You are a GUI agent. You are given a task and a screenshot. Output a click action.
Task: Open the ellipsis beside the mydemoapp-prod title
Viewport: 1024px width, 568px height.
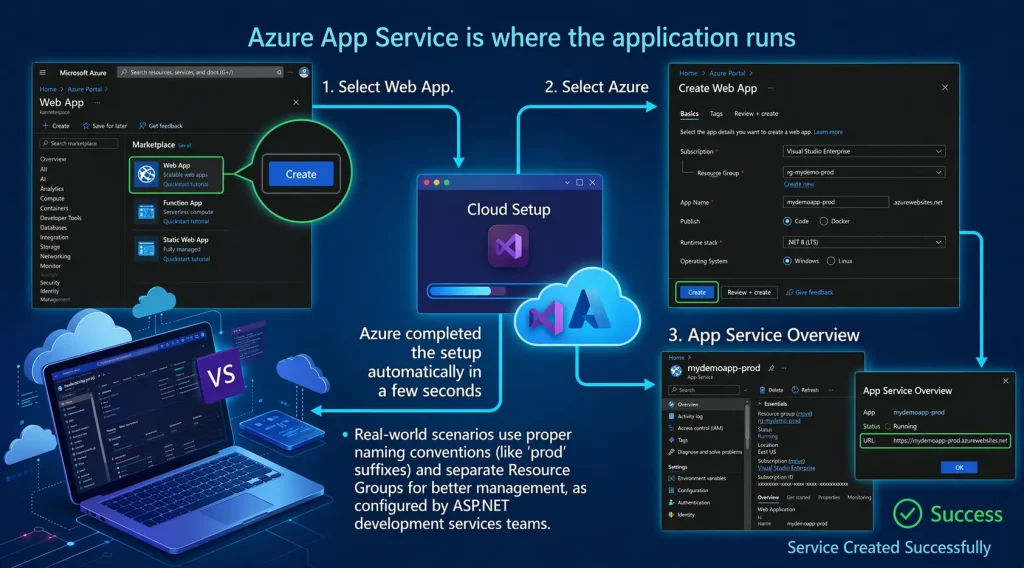click(783, 368)
